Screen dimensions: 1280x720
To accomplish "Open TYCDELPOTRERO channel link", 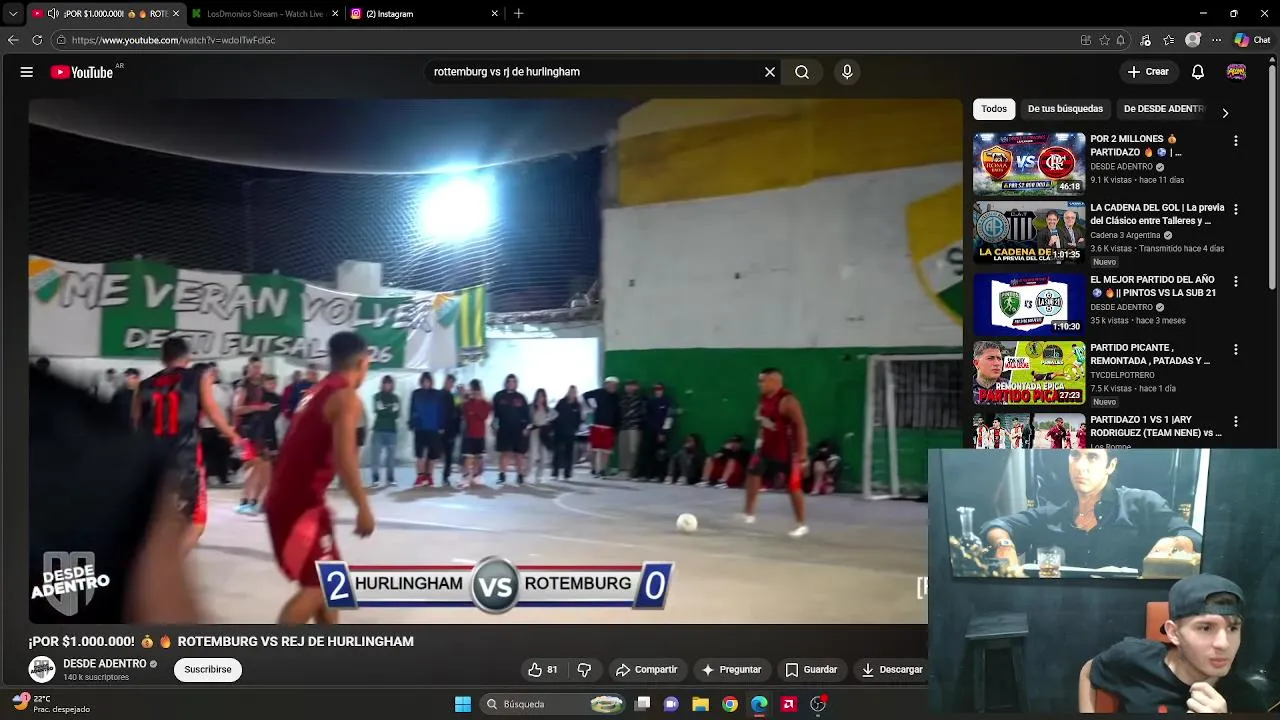I will 1123,375.
